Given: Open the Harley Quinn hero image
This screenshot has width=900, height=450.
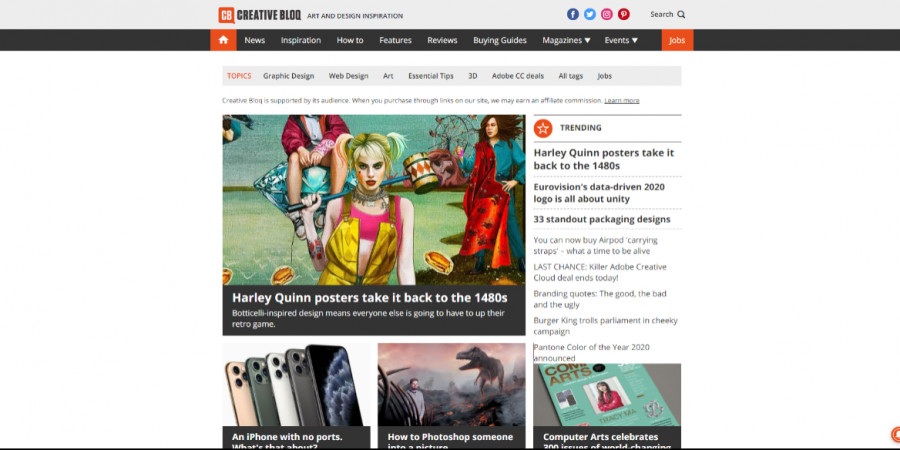Looking at the screenshot, I should (374, 200).
